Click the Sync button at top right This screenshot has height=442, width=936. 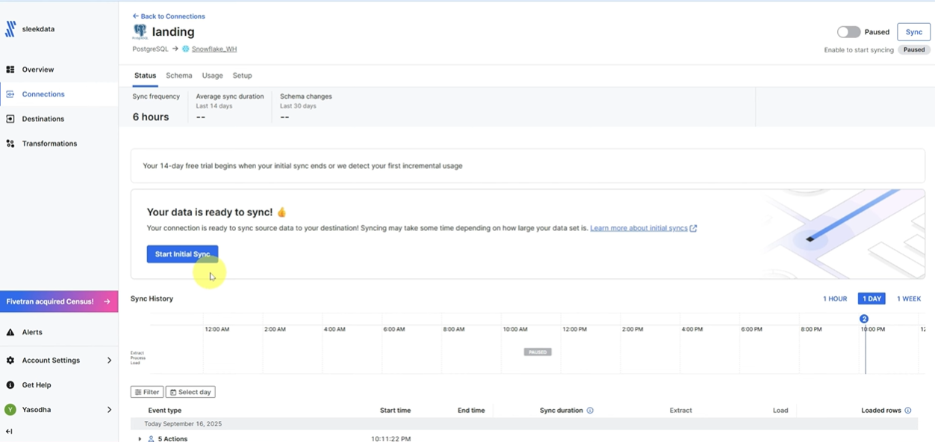pos(914,32)
